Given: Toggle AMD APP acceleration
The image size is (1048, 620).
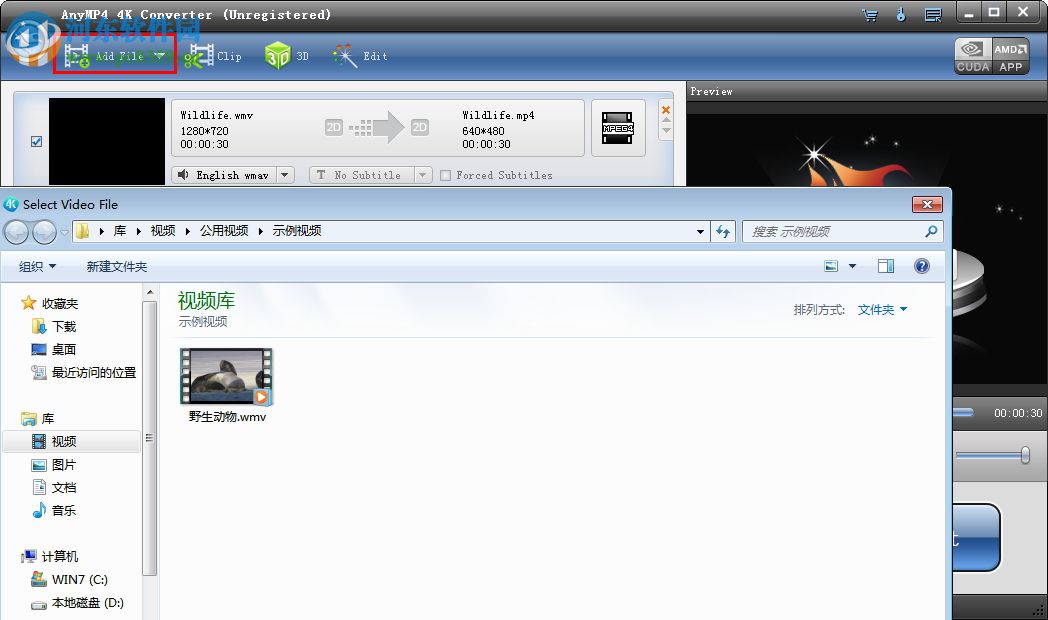Looking at the screenshot, I should pos(1010,57).
